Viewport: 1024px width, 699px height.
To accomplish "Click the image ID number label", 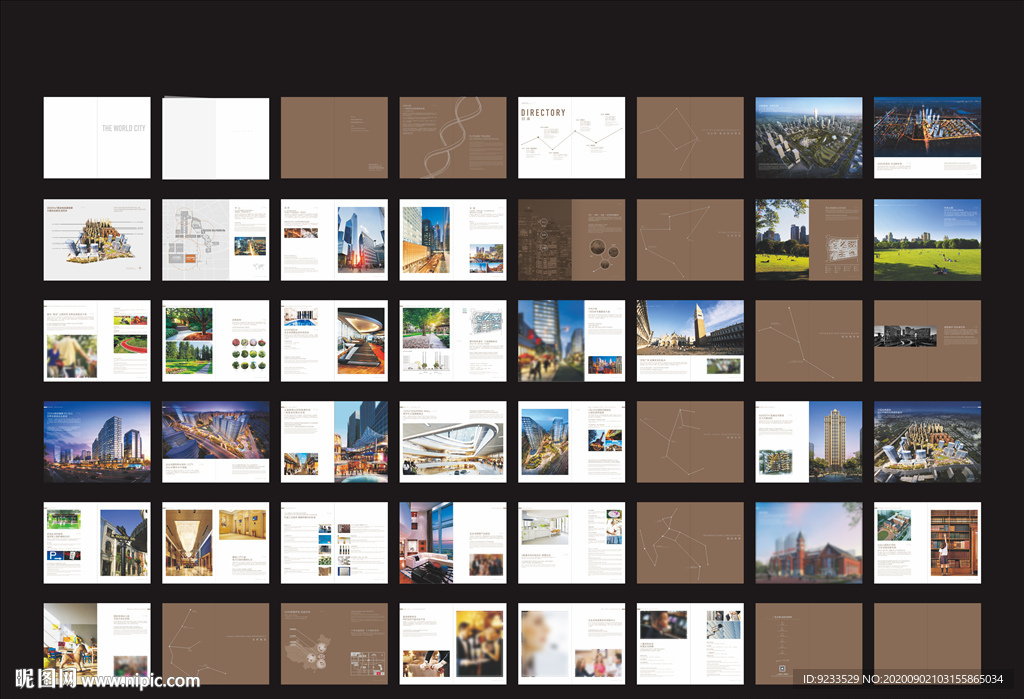I will (903, 679).
